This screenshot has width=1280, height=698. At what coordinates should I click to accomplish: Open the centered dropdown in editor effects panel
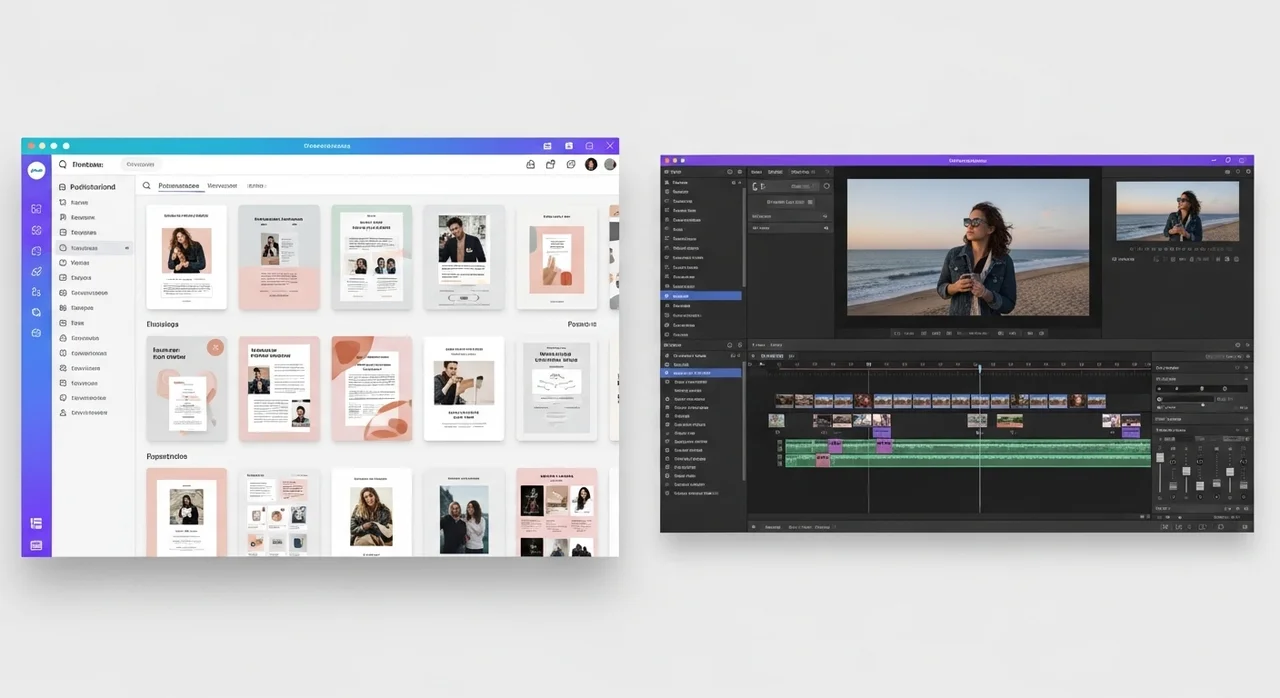(x=790, y=201)
